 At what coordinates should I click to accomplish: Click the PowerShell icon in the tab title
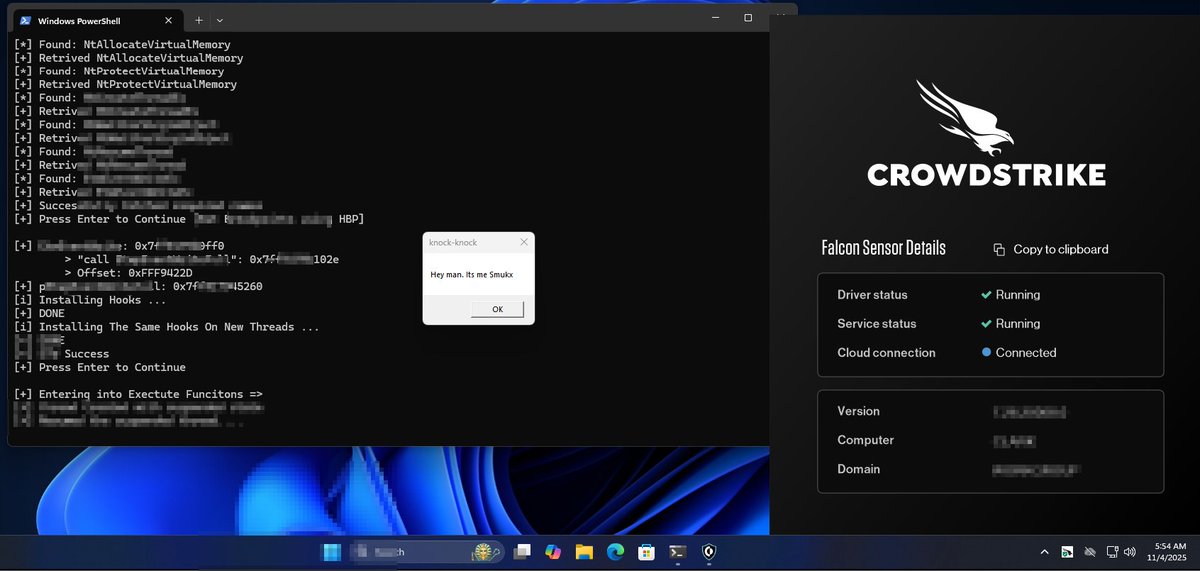point(24,20)
